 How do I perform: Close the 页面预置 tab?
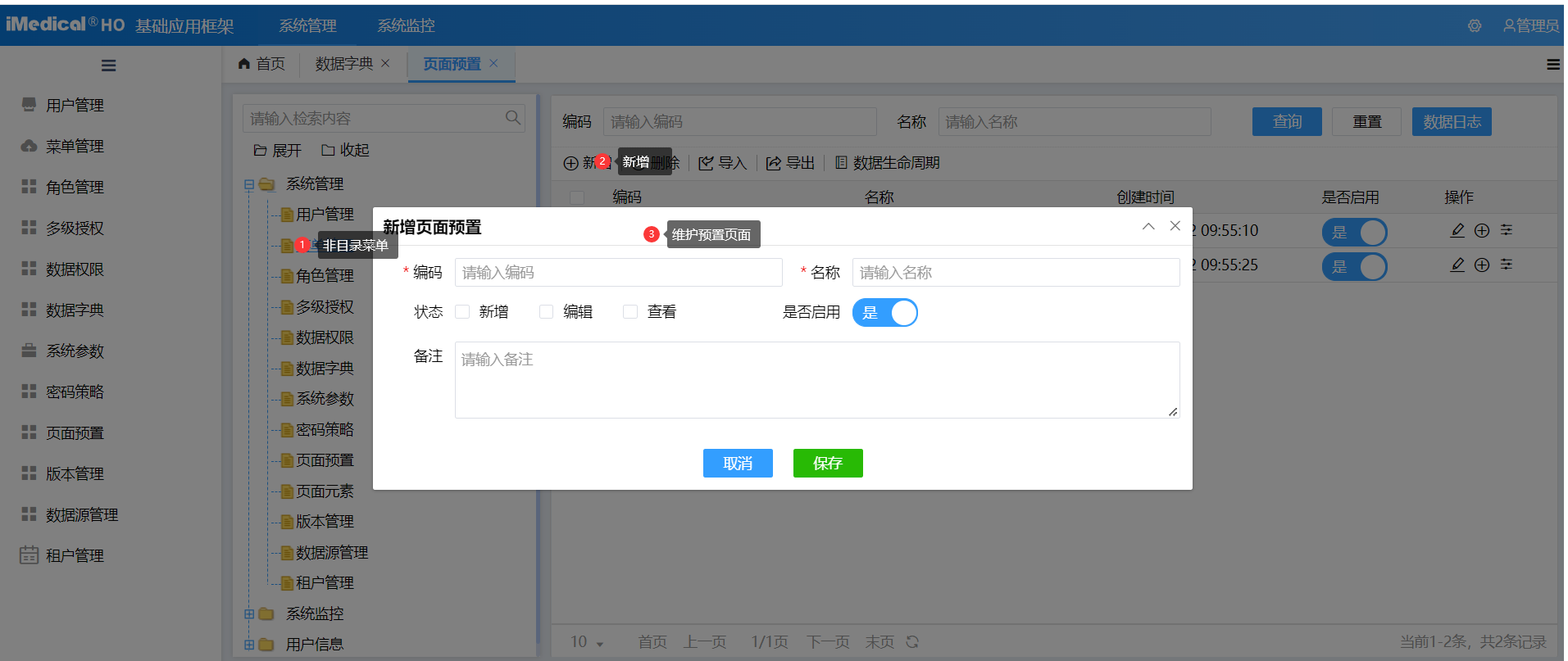click(x=493, y=63)
